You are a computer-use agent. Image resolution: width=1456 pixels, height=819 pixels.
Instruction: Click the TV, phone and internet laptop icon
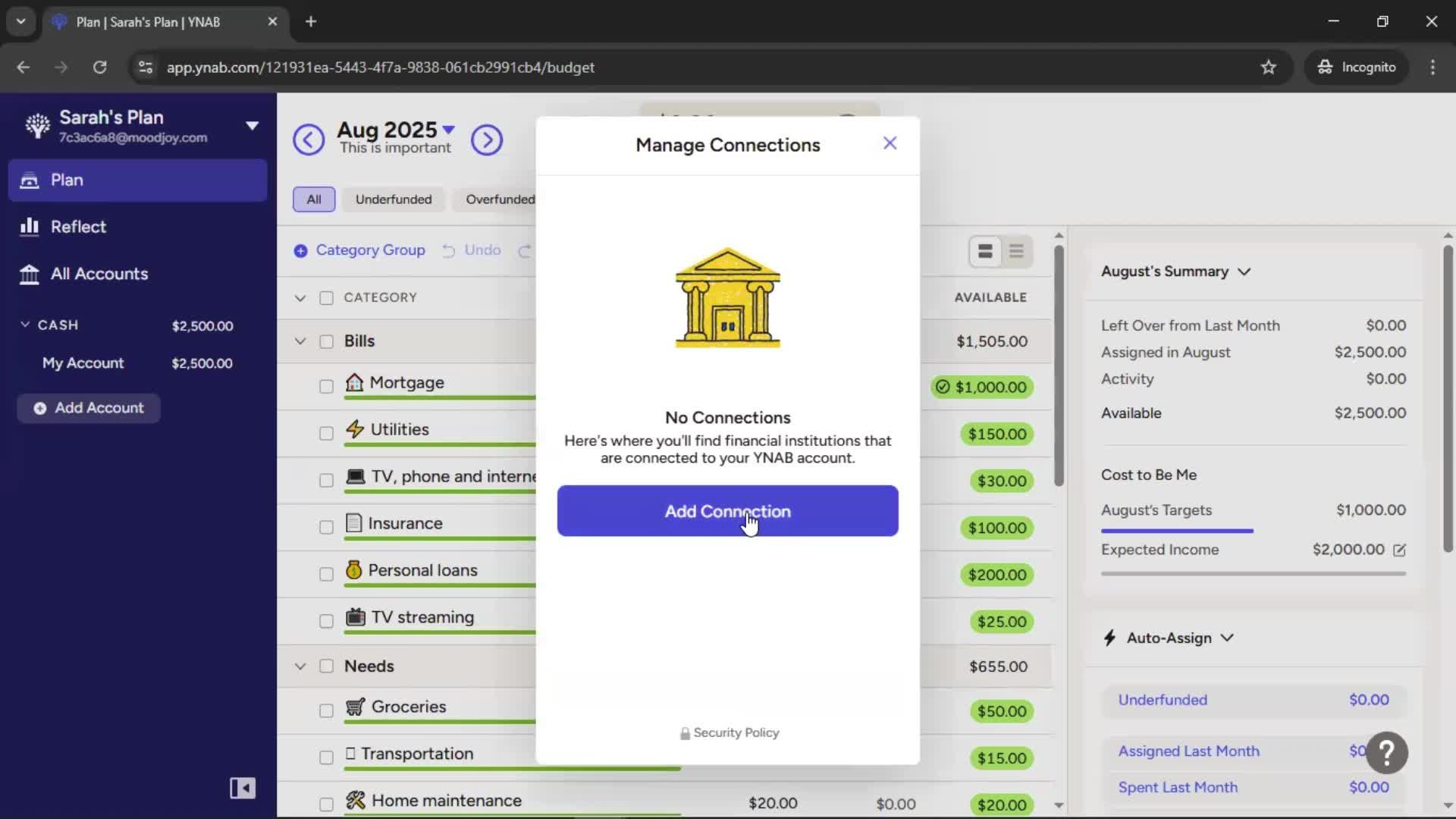pyautogui.click(x=355, y=476)
